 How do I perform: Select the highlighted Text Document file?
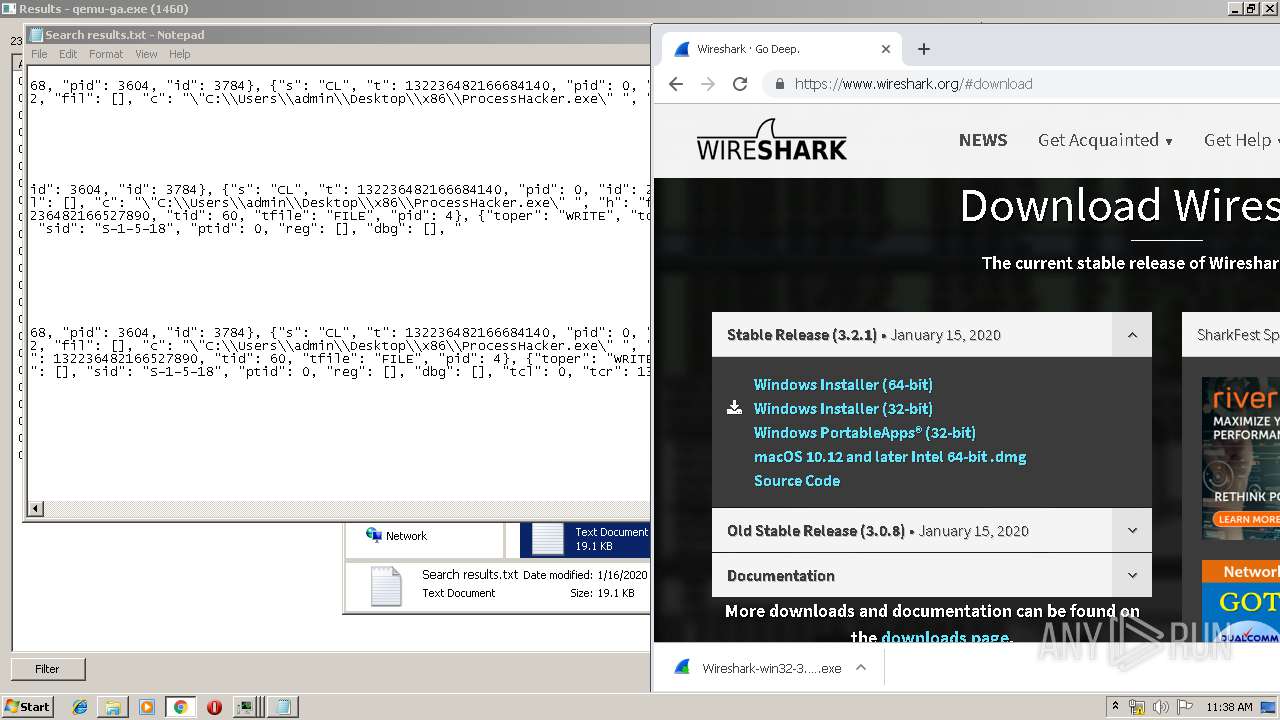click(x=585, y=539)
